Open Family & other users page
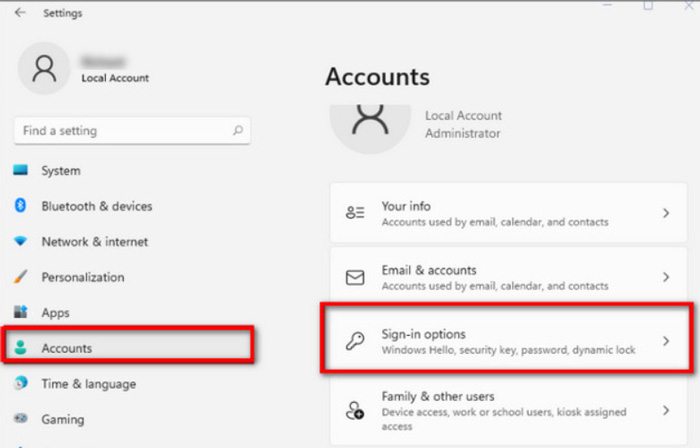The width and height of the screenshot is (700, 448). coord(508,409)
